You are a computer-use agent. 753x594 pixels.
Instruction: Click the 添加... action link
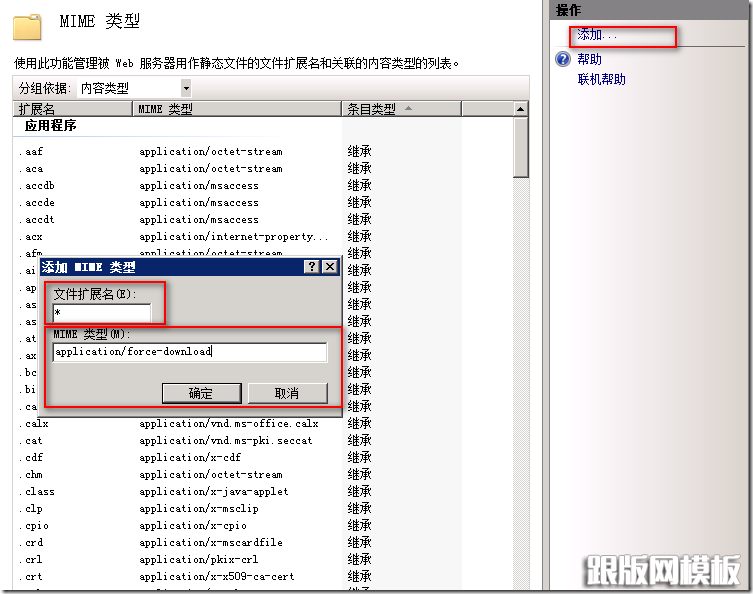point(597,35)
